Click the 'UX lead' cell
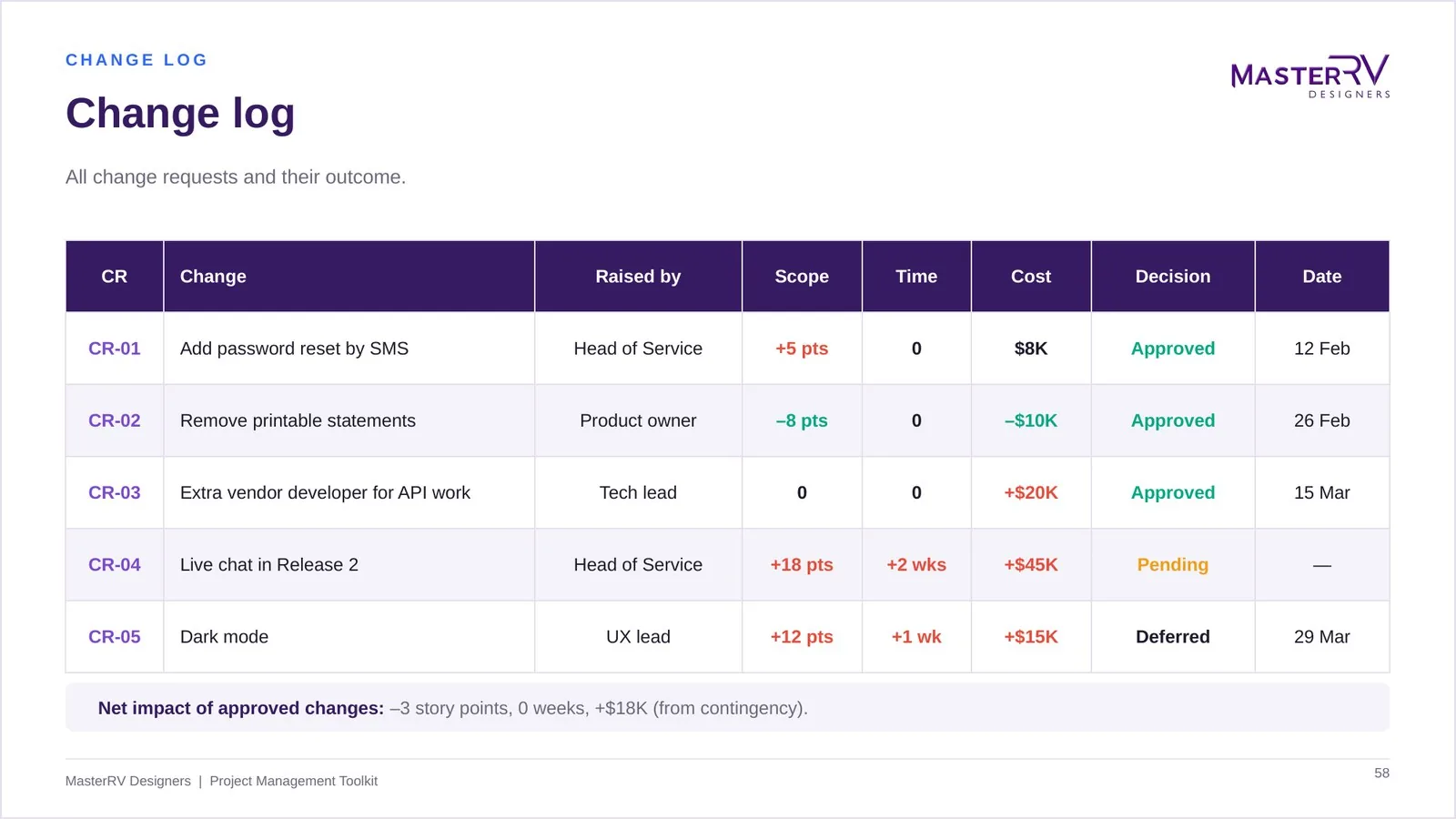 pos(638,637)
